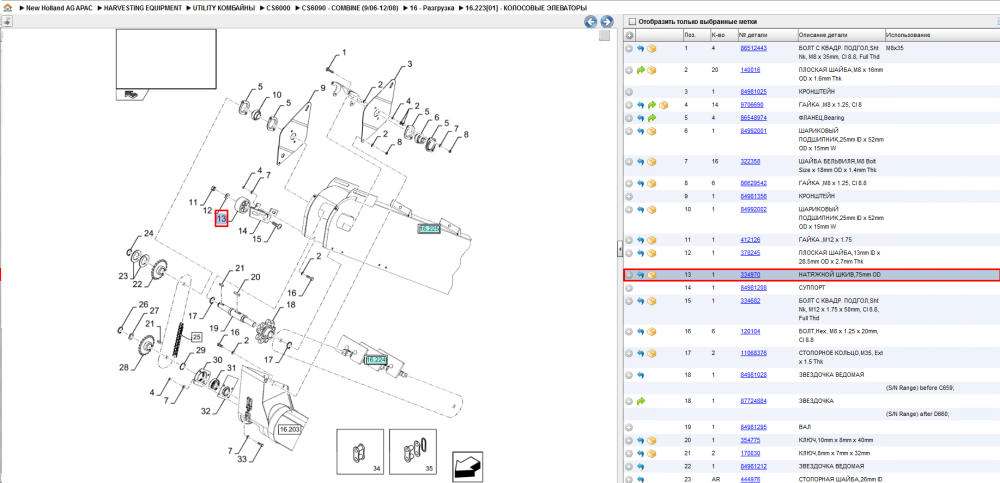Image resolution: width=1000 pixels, height=483 pixels.
Task: Go to next diagram with right arrow
Action: (x=607, y=22)
